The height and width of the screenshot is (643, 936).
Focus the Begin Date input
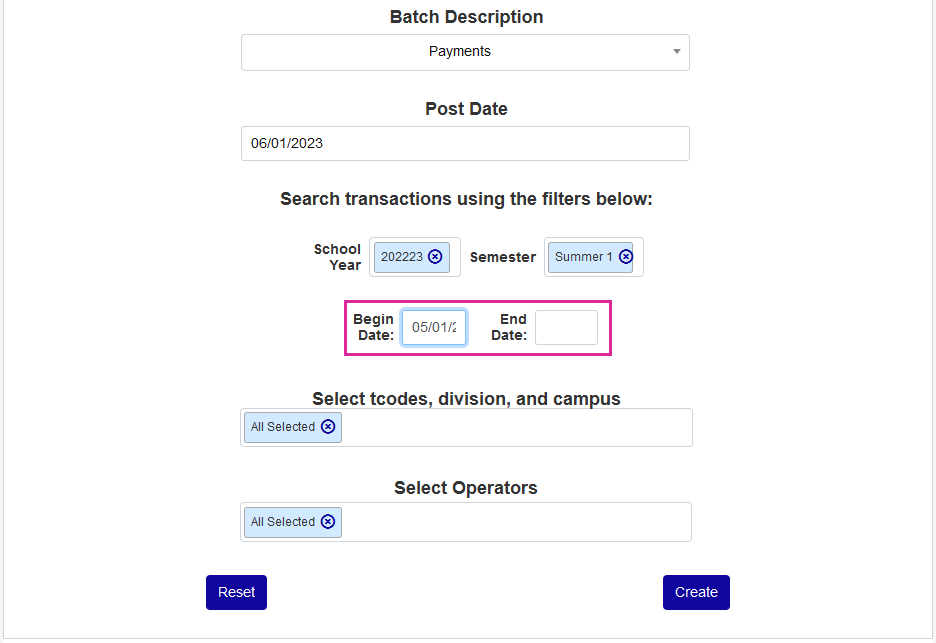coord(434,327)
